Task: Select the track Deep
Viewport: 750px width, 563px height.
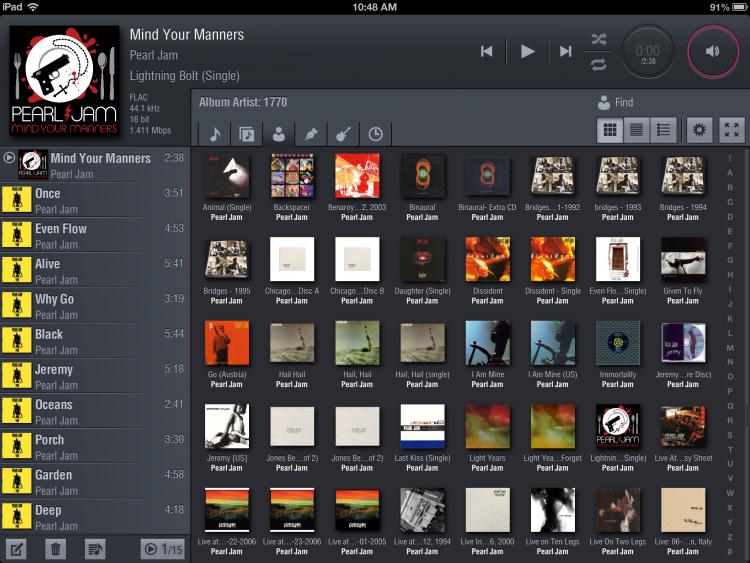Action: pyautogui.click(x=95, y=517)
